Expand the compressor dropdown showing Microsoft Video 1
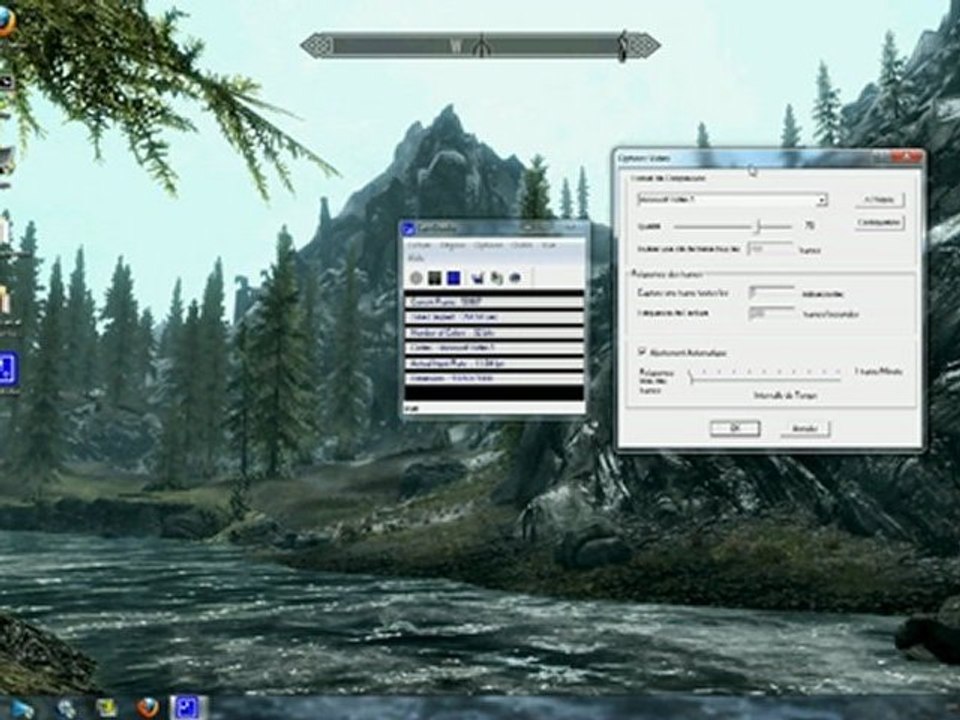 click(x=822, y=200)
